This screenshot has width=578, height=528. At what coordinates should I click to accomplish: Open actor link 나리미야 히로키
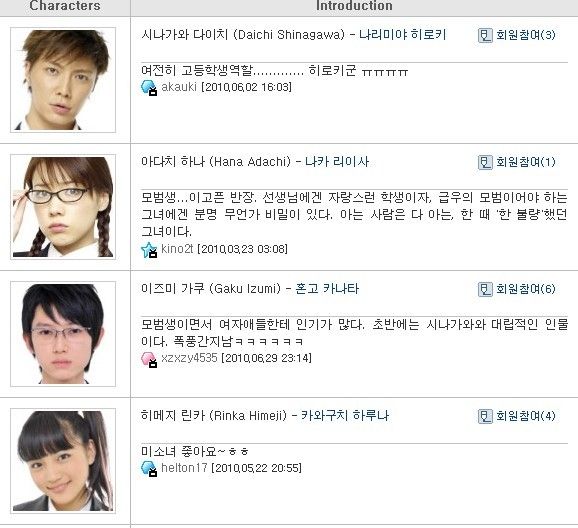click(403, 35)
